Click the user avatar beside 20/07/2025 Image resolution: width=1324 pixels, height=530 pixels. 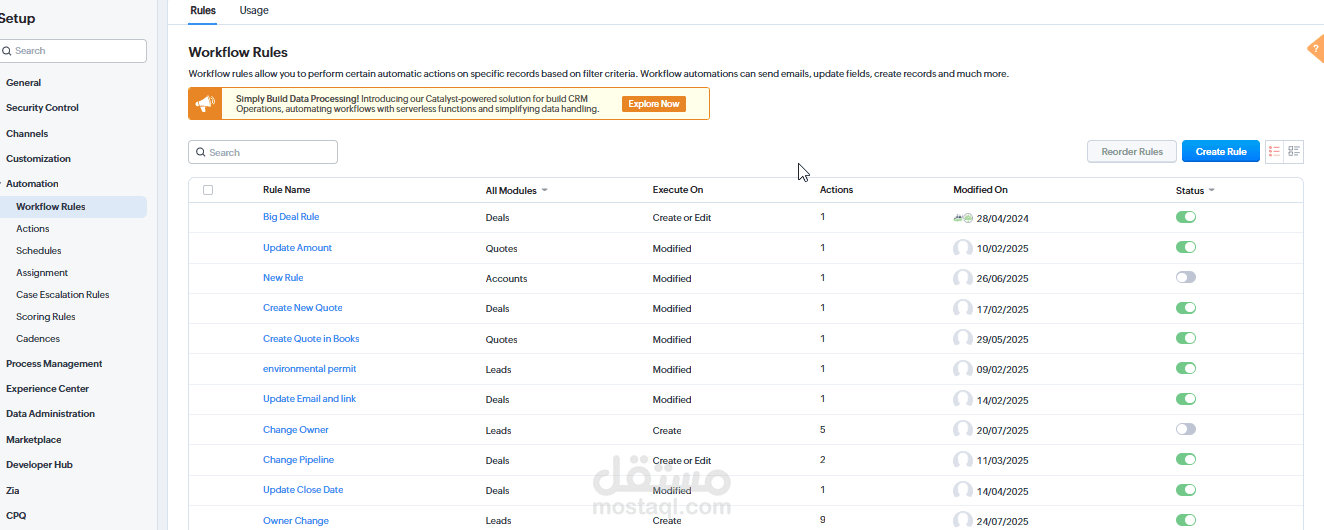(x=963, y=430)
